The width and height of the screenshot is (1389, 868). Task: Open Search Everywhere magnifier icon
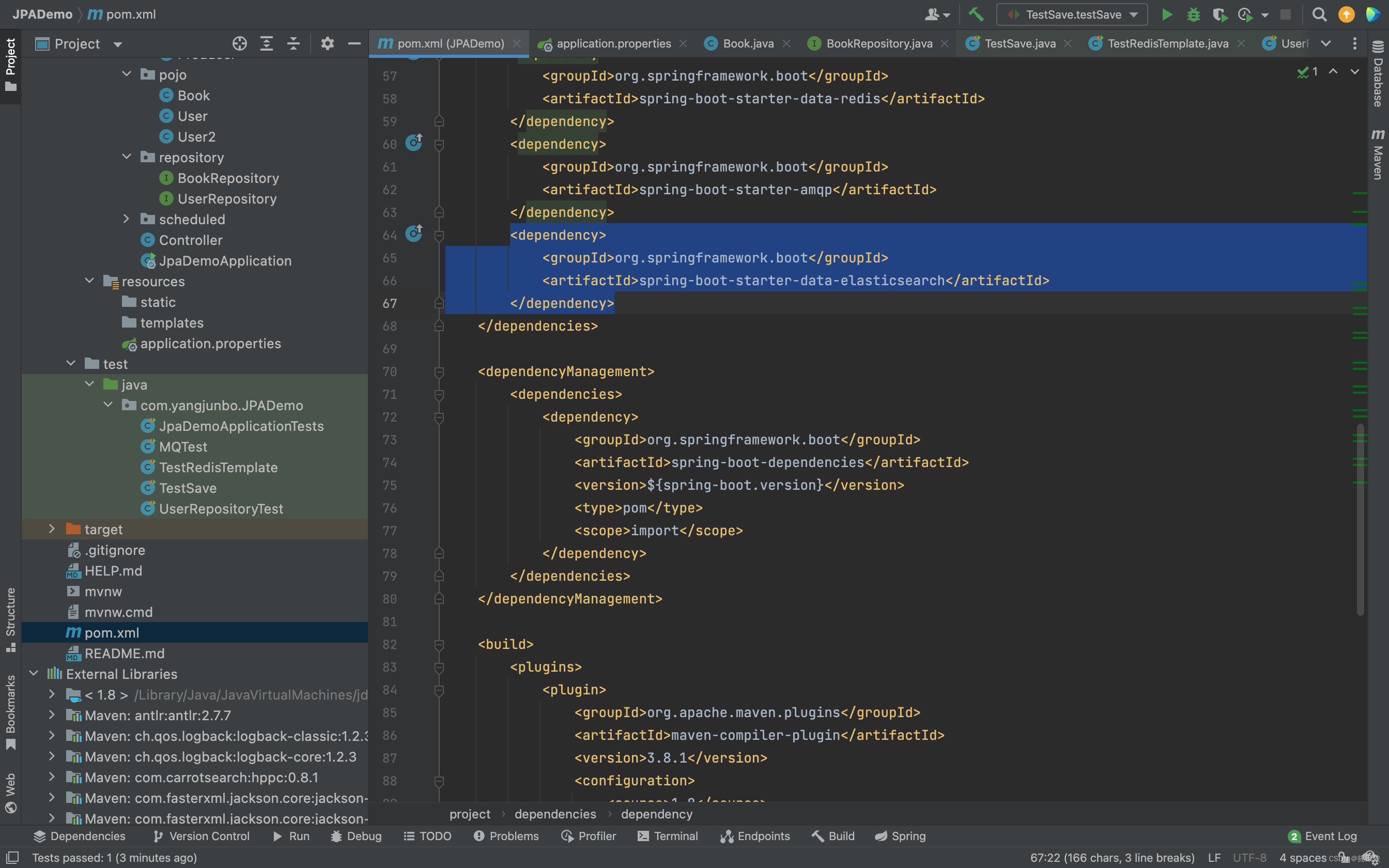[1319, 14]
